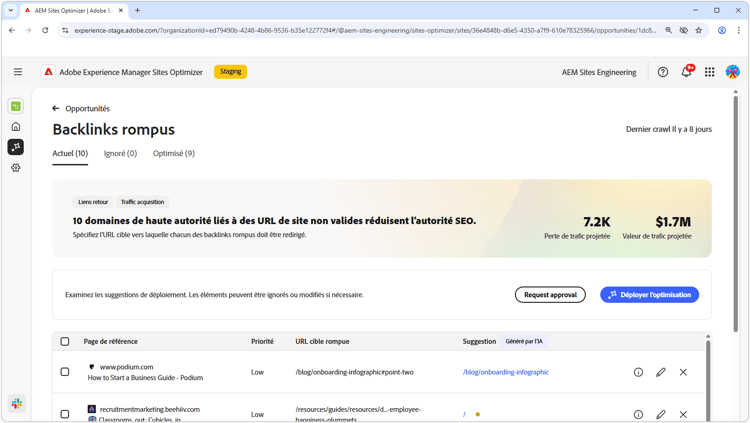Viewport: 750px width, 423px height.
Task: Open the hamburger navigation menu
Action: [18, 72]
